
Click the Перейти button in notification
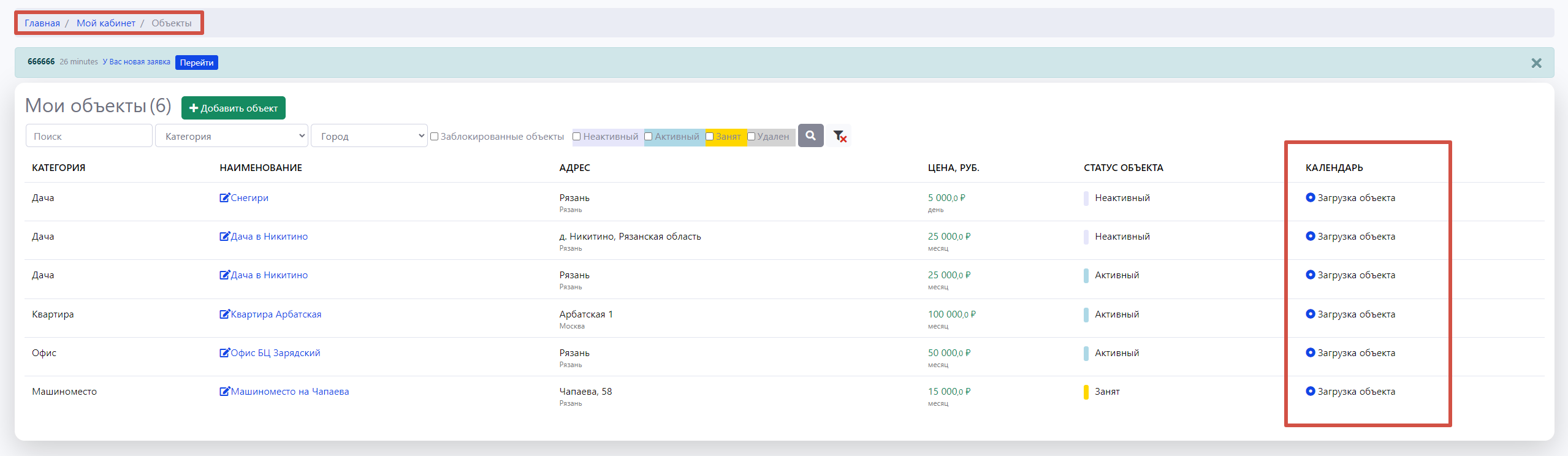(197, 63)
